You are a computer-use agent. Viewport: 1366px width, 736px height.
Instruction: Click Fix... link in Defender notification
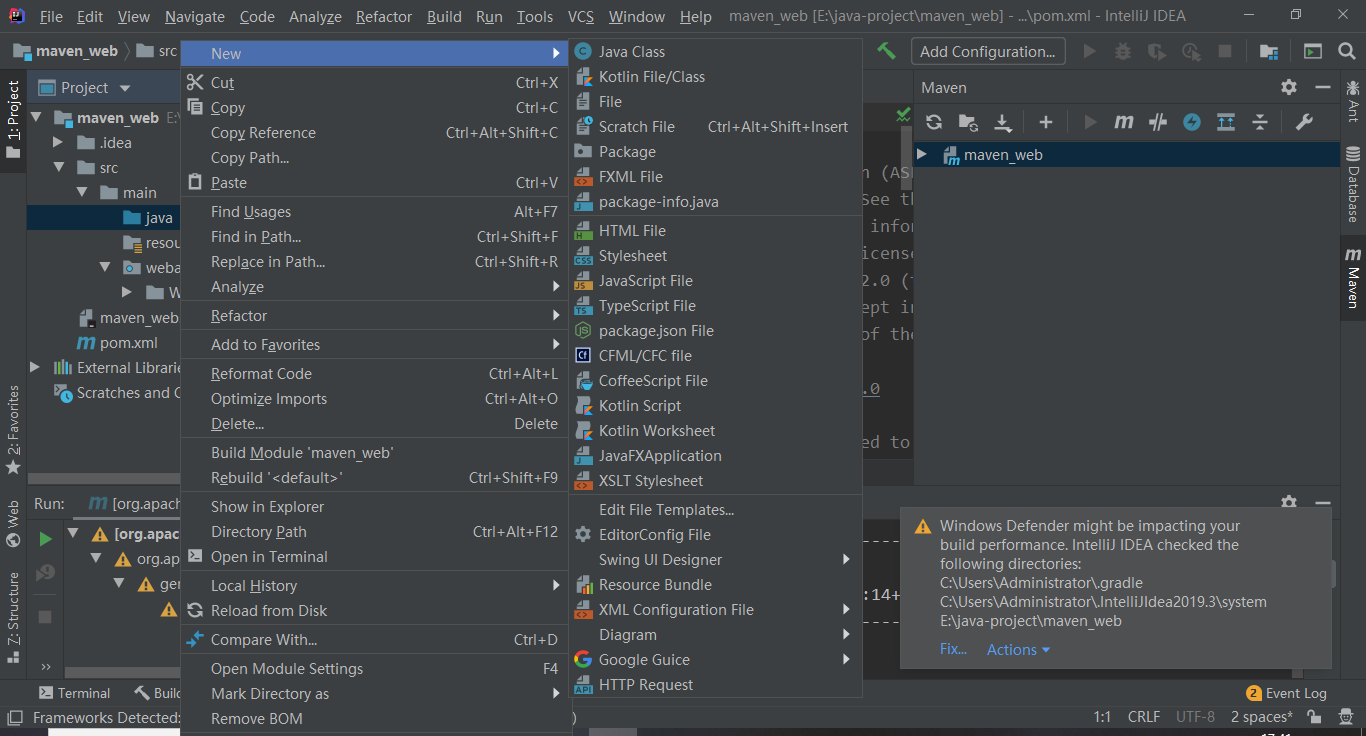[x=953, y=650]
